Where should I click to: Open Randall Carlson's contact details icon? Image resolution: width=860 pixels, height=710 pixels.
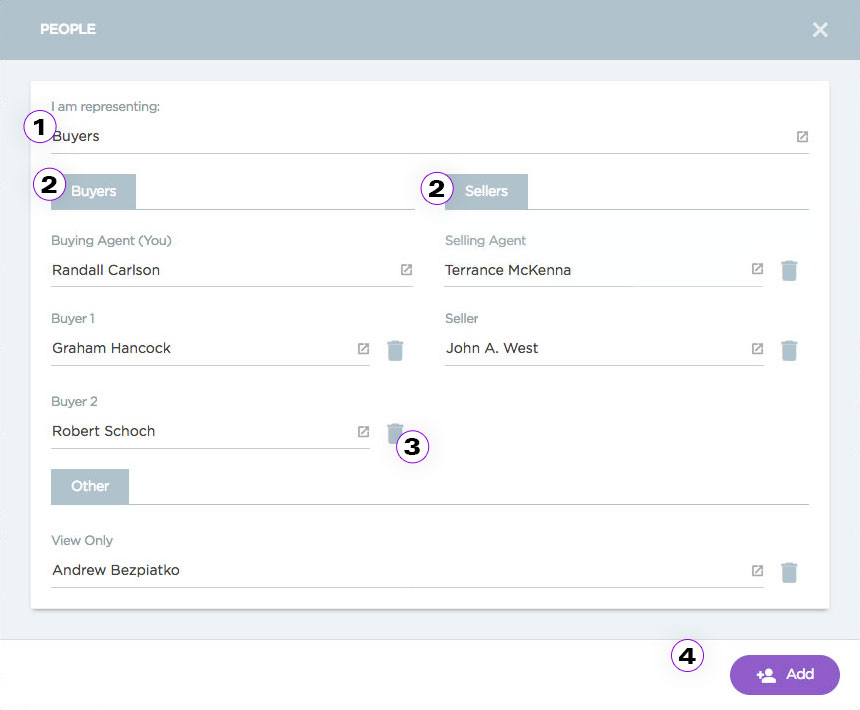(x=406, y=270)
